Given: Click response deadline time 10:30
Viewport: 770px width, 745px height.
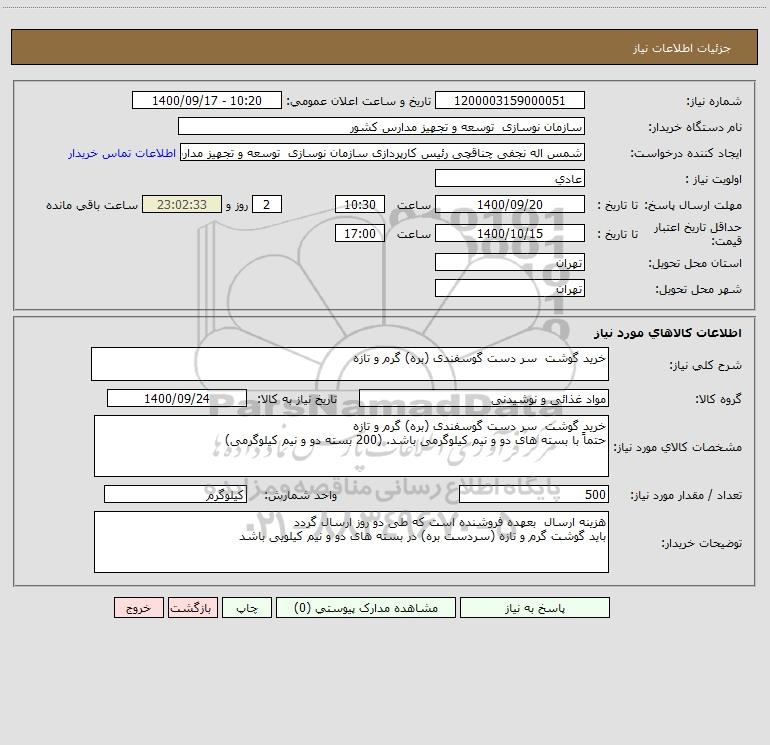Looking at the screenshot, I should [359, 204].
